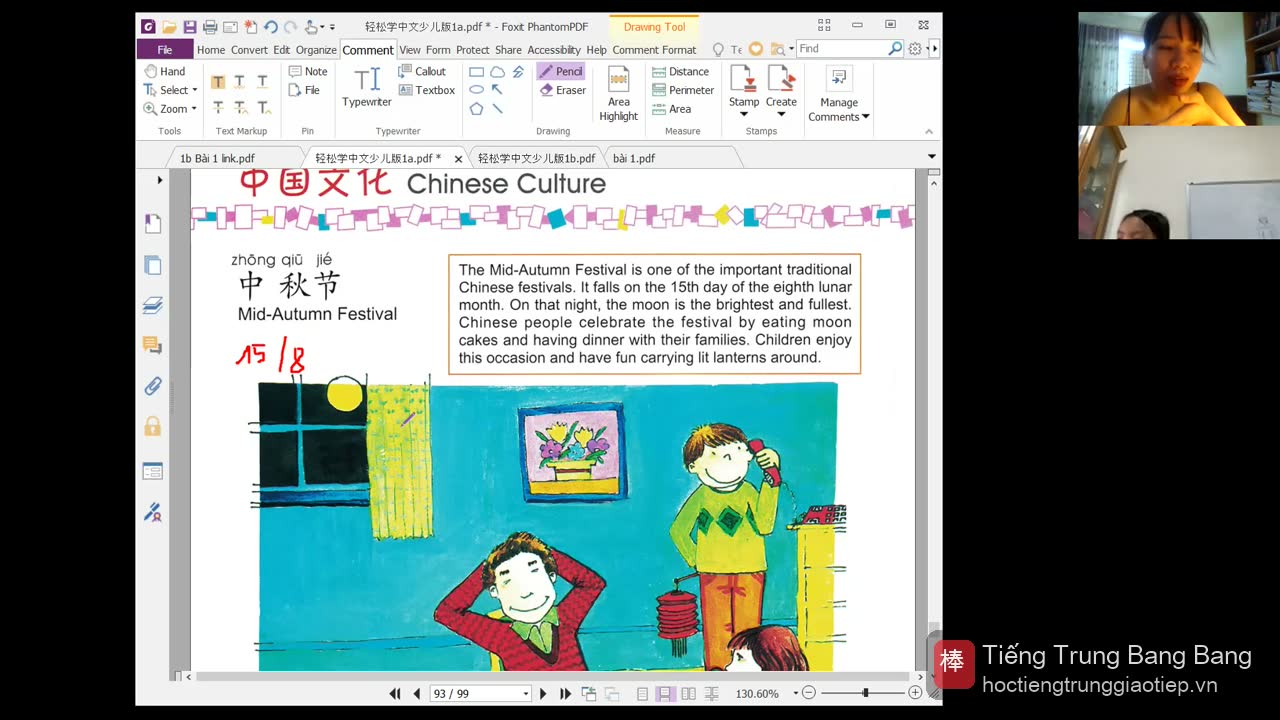The image size is (1280, 720).
Task: Insert a Callout annotation
Action: [422, 71]
